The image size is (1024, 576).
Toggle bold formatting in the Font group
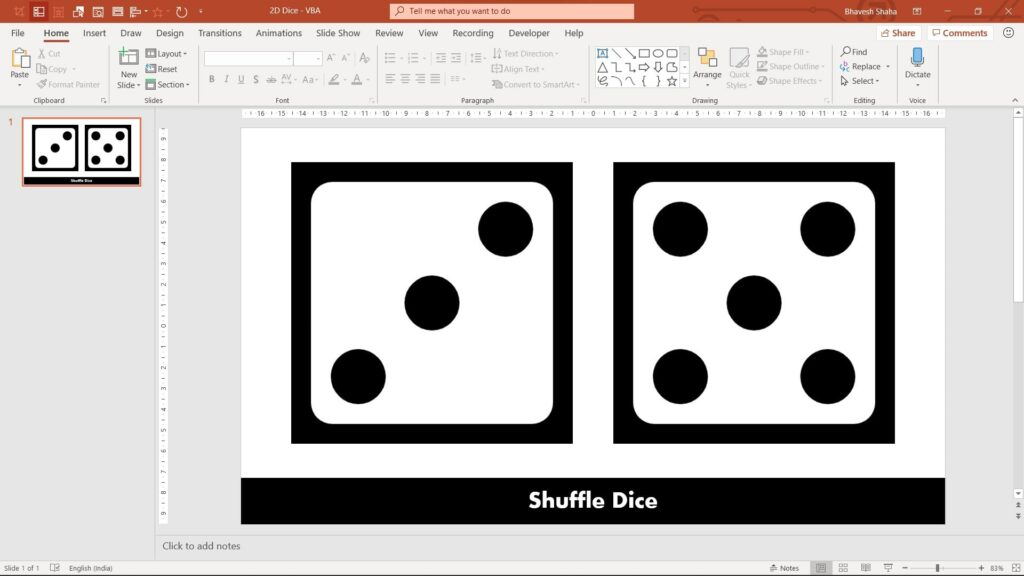coord(211,78)
